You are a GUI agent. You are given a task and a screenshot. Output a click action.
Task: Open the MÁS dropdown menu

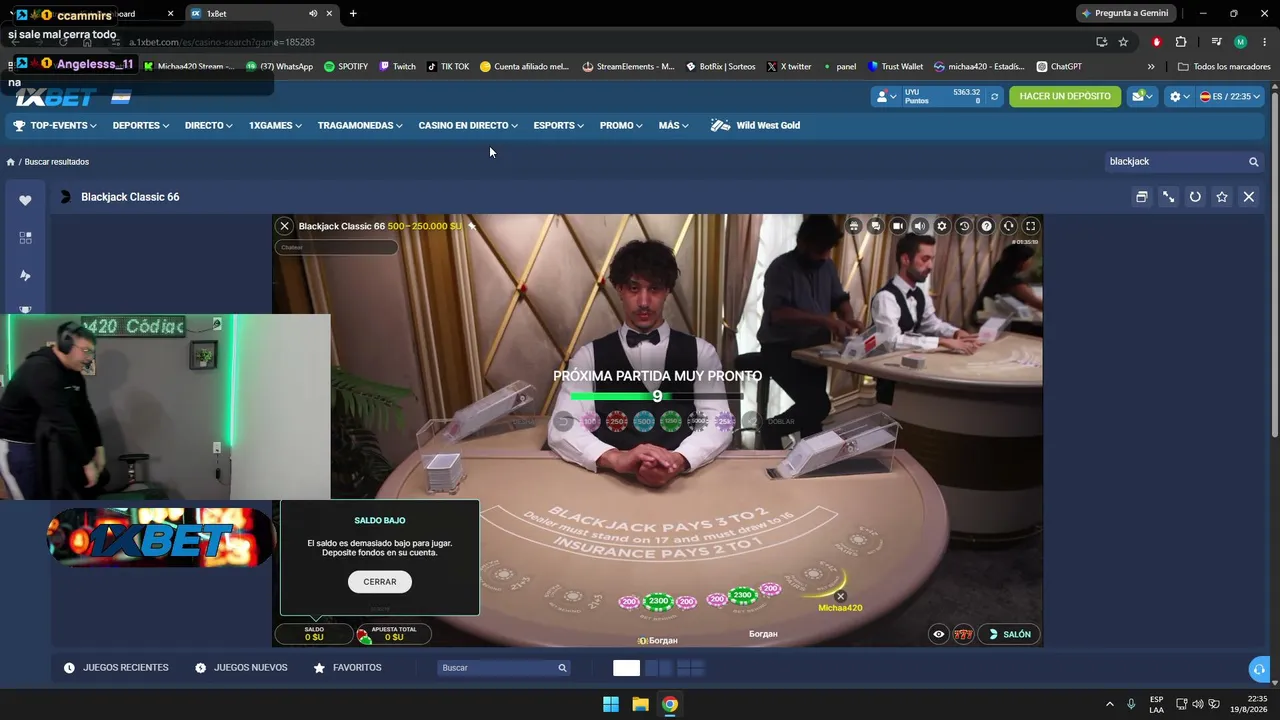click(x=674, y=126)
